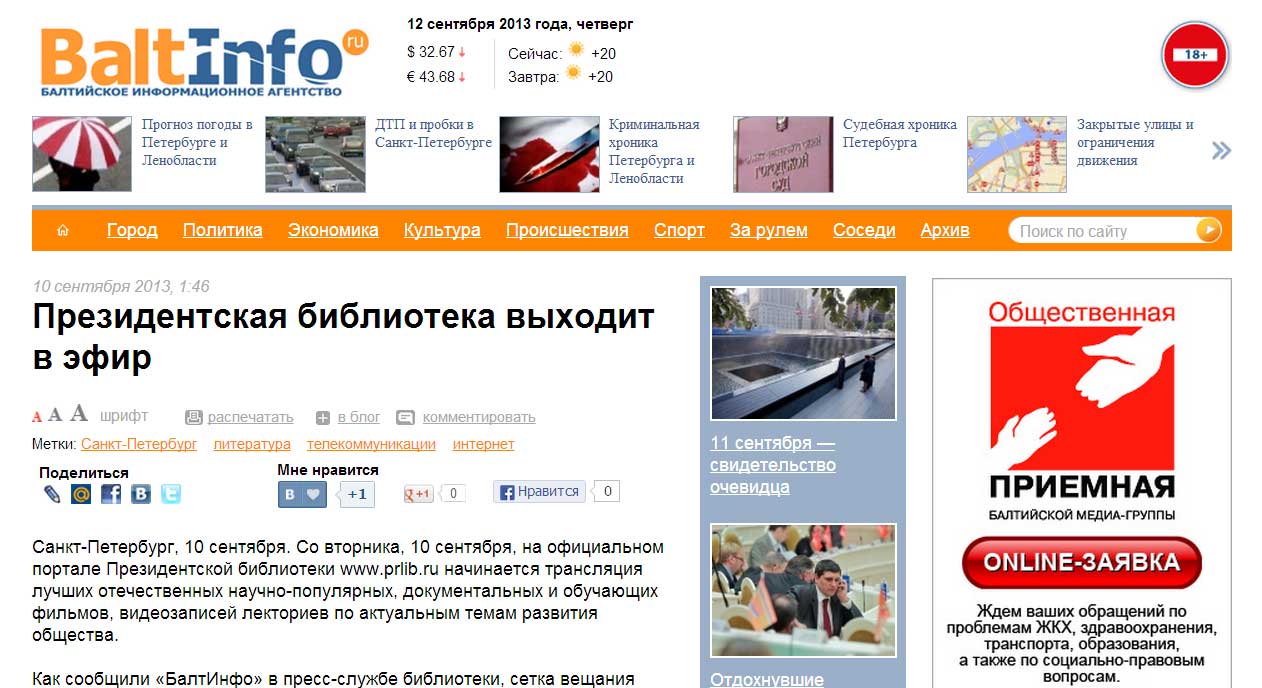The image size is (1262, 688).
Task: Open the September 11 memorial photo thumbnail
Action: (803, 353)
